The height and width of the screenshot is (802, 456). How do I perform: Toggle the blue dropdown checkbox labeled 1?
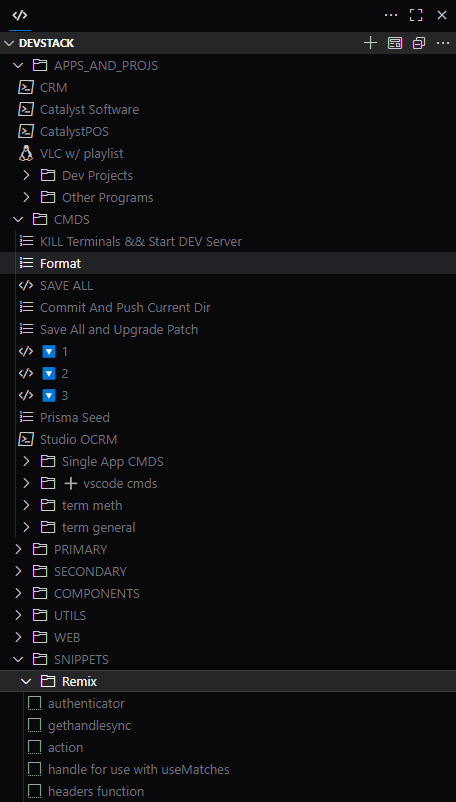point(49,352)
